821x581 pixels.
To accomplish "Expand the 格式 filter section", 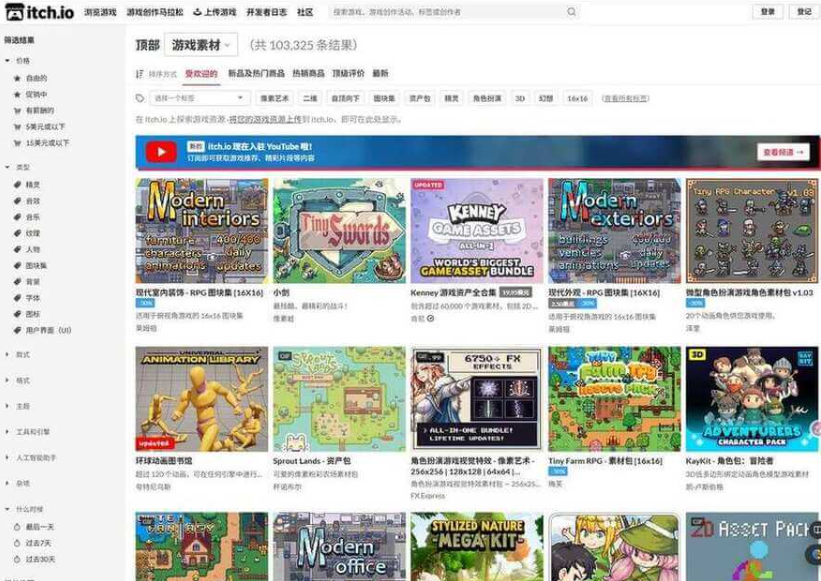I will (17, 381).
